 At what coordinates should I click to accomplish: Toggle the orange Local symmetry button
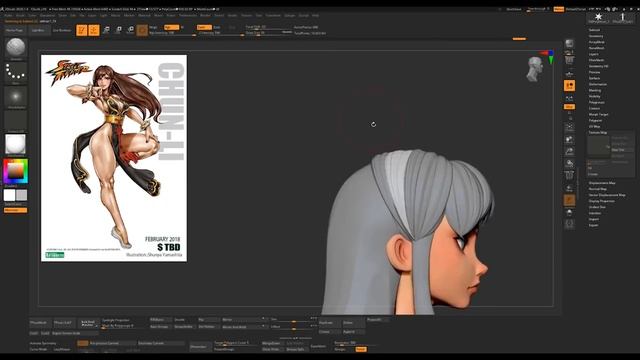569,85
